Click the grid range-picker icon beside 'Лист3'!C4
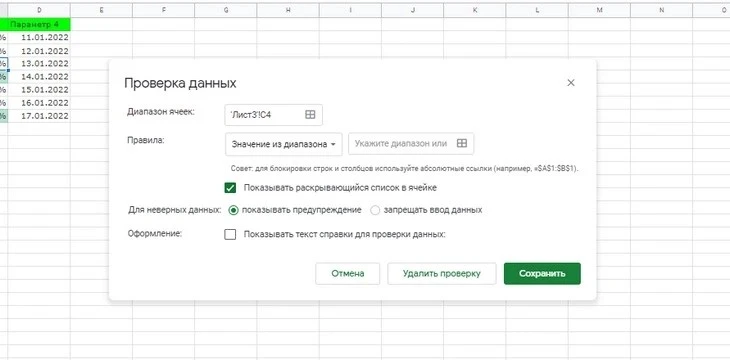This screenshot has height=360, width=730. click(310, 115)
